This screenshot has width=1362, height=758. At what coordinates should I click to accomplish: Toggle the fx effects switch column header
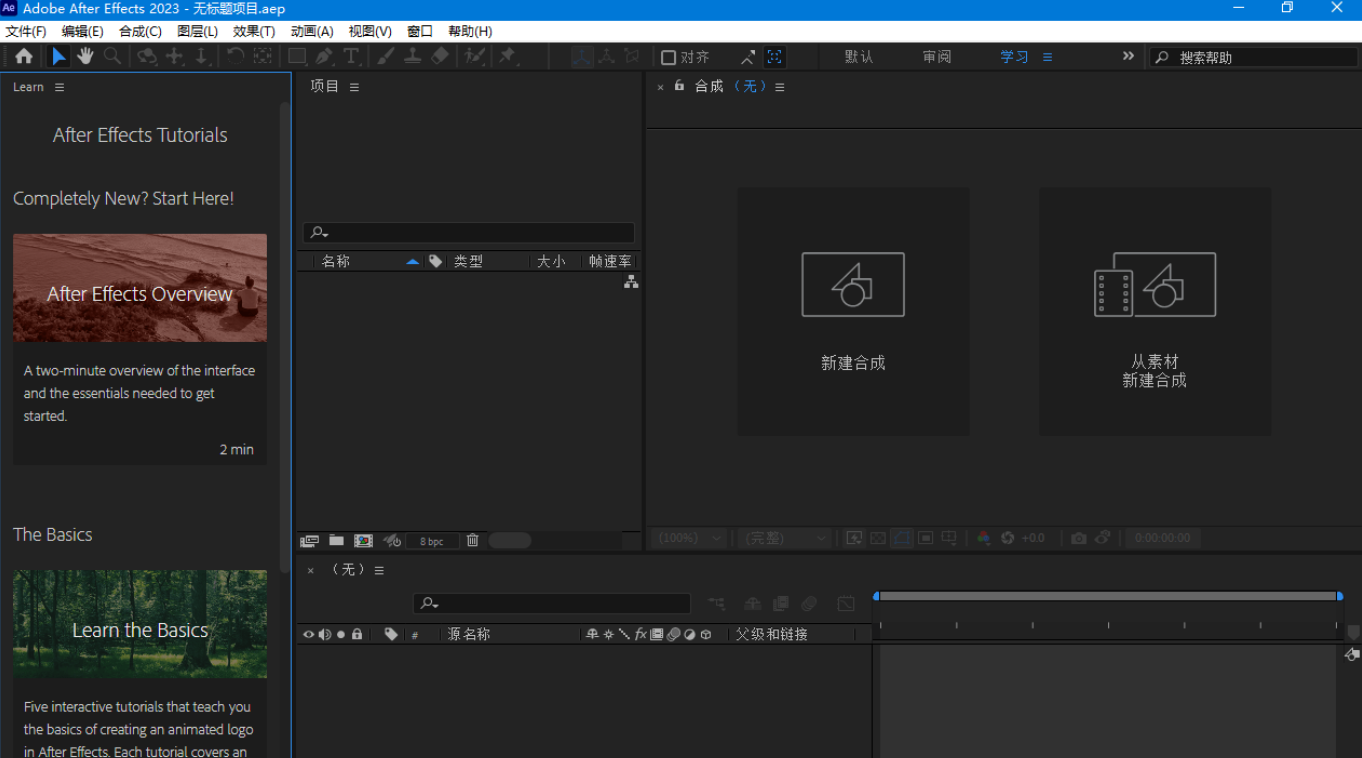pyautogui.click(x=641, y=634)
